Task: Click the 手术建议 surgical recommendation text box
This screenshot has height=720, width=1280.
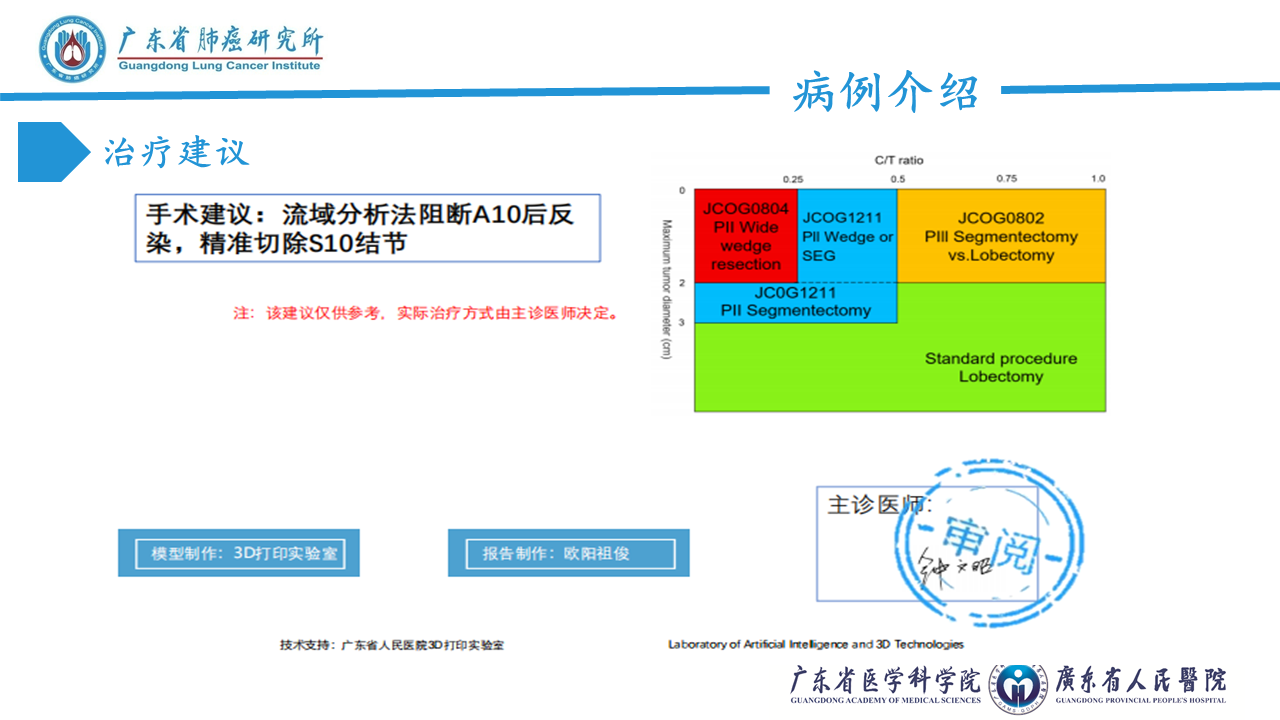Action: click(367, 228)
